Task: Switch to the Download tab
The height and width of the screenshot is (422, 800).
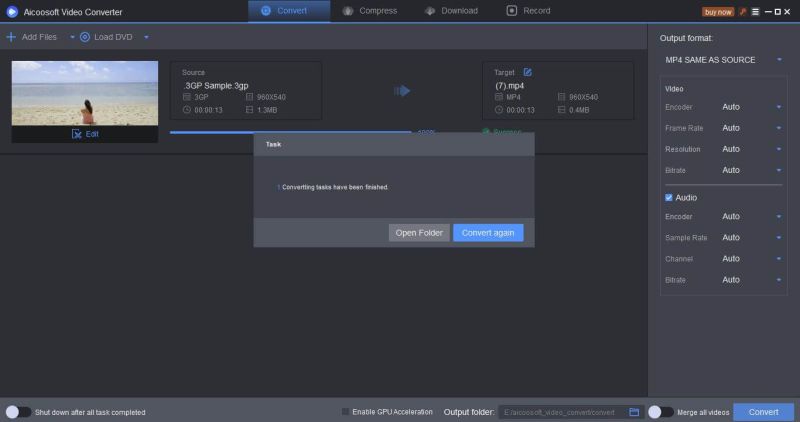Action: pos(451,11)
